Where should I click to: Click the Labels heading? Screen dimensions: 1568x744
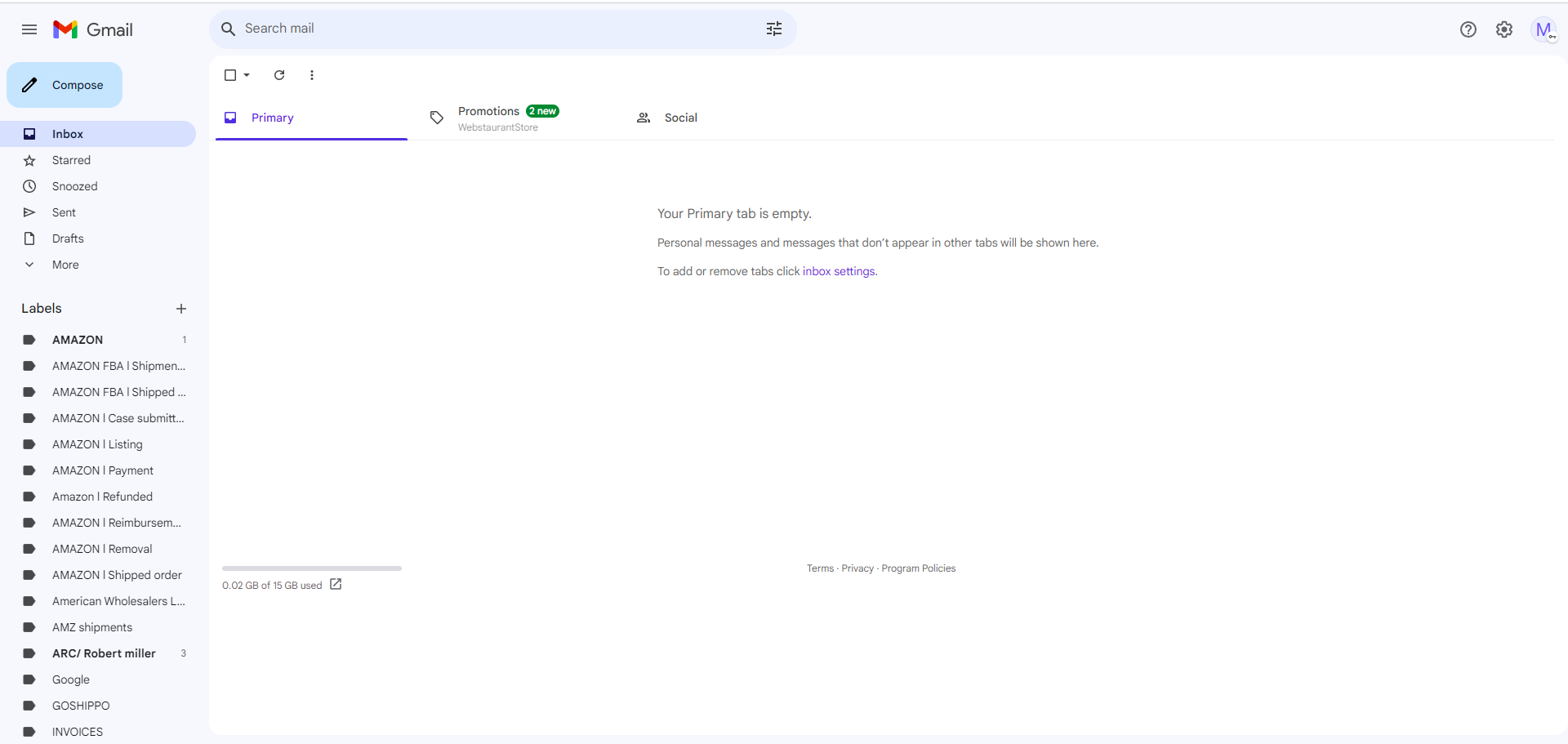[x=42, y=308]
